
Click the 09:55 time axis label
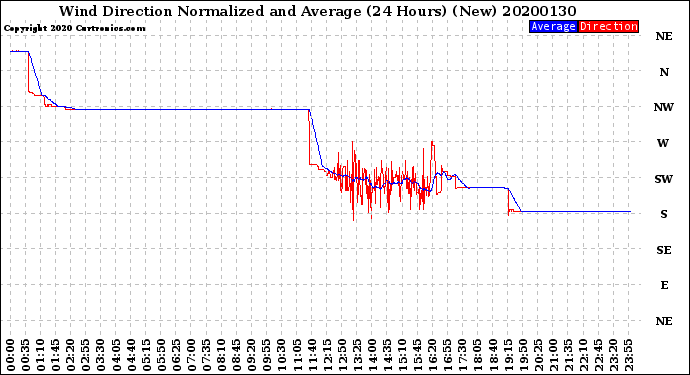[x=267, y=355]
